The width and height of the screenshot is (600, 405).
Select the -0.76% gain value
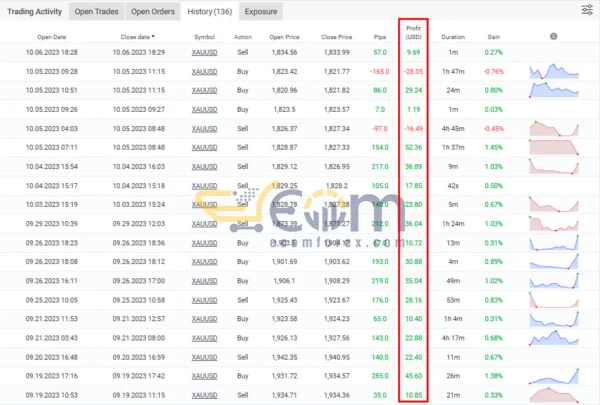point(494,72)
